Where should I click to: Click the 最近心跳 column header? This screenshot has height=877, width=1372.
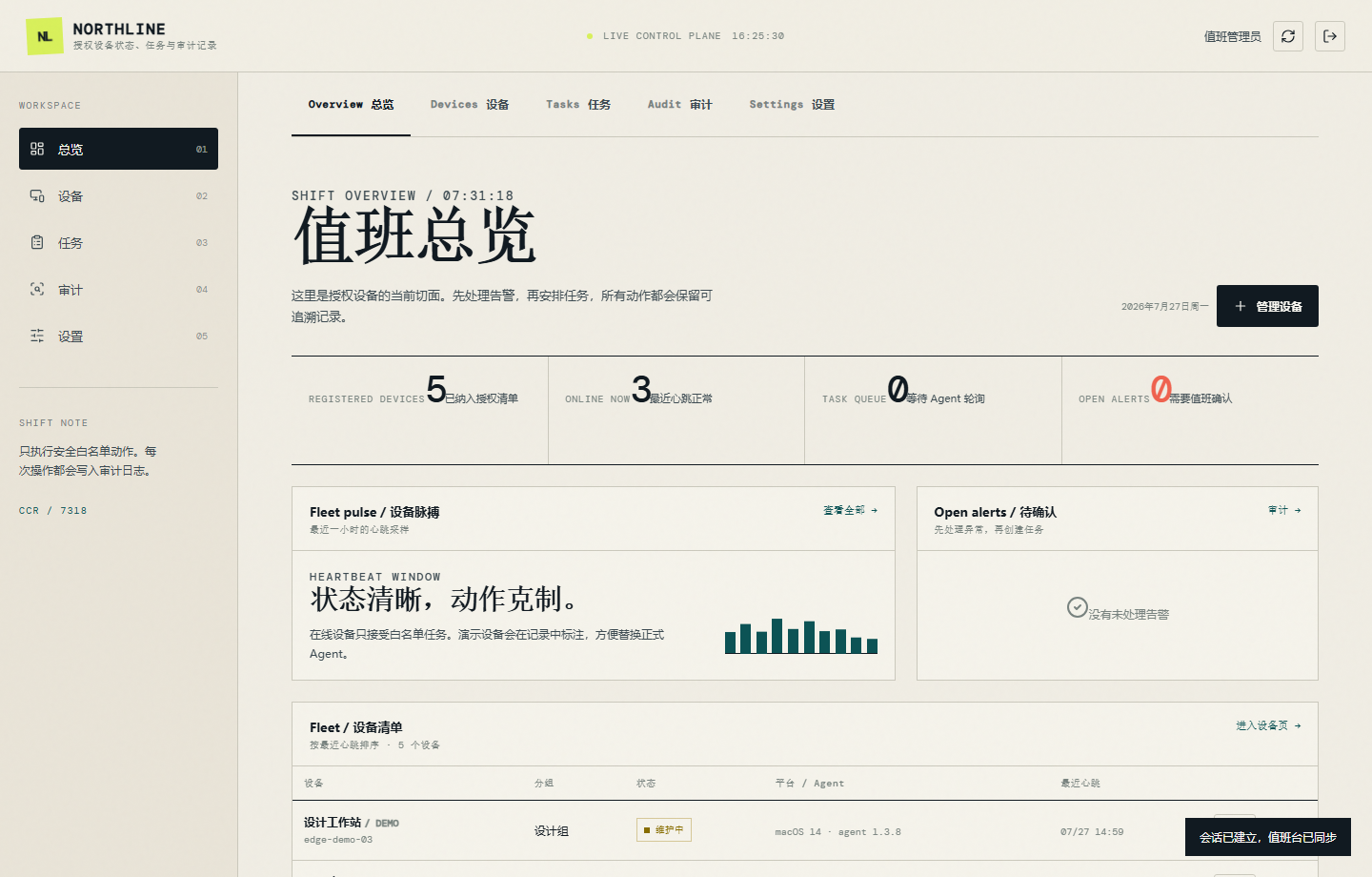click(1080, 783)
